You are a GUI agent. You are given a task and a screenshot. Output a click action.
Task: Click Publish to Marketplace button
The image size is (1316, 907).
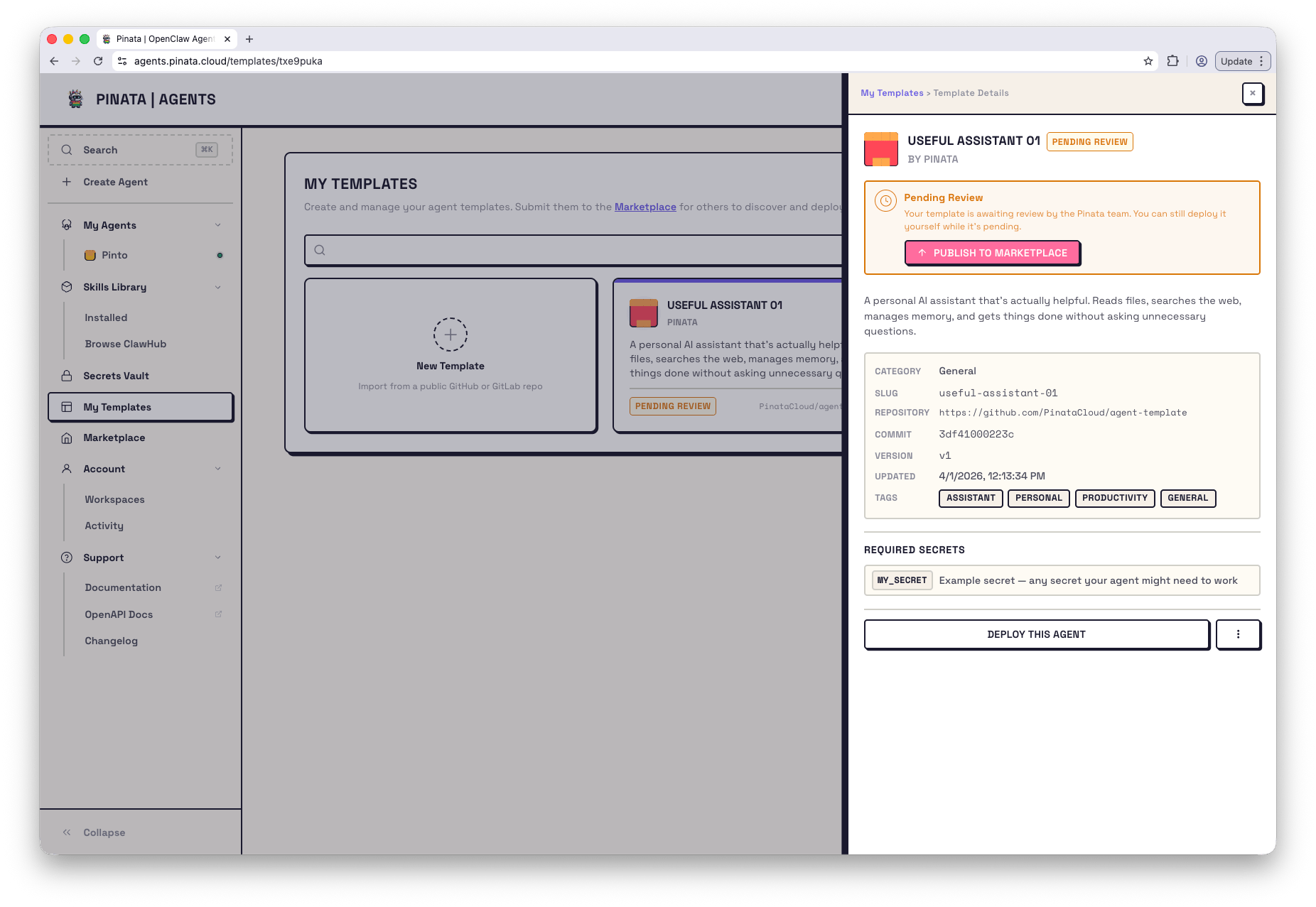click(x=992, y=253)
